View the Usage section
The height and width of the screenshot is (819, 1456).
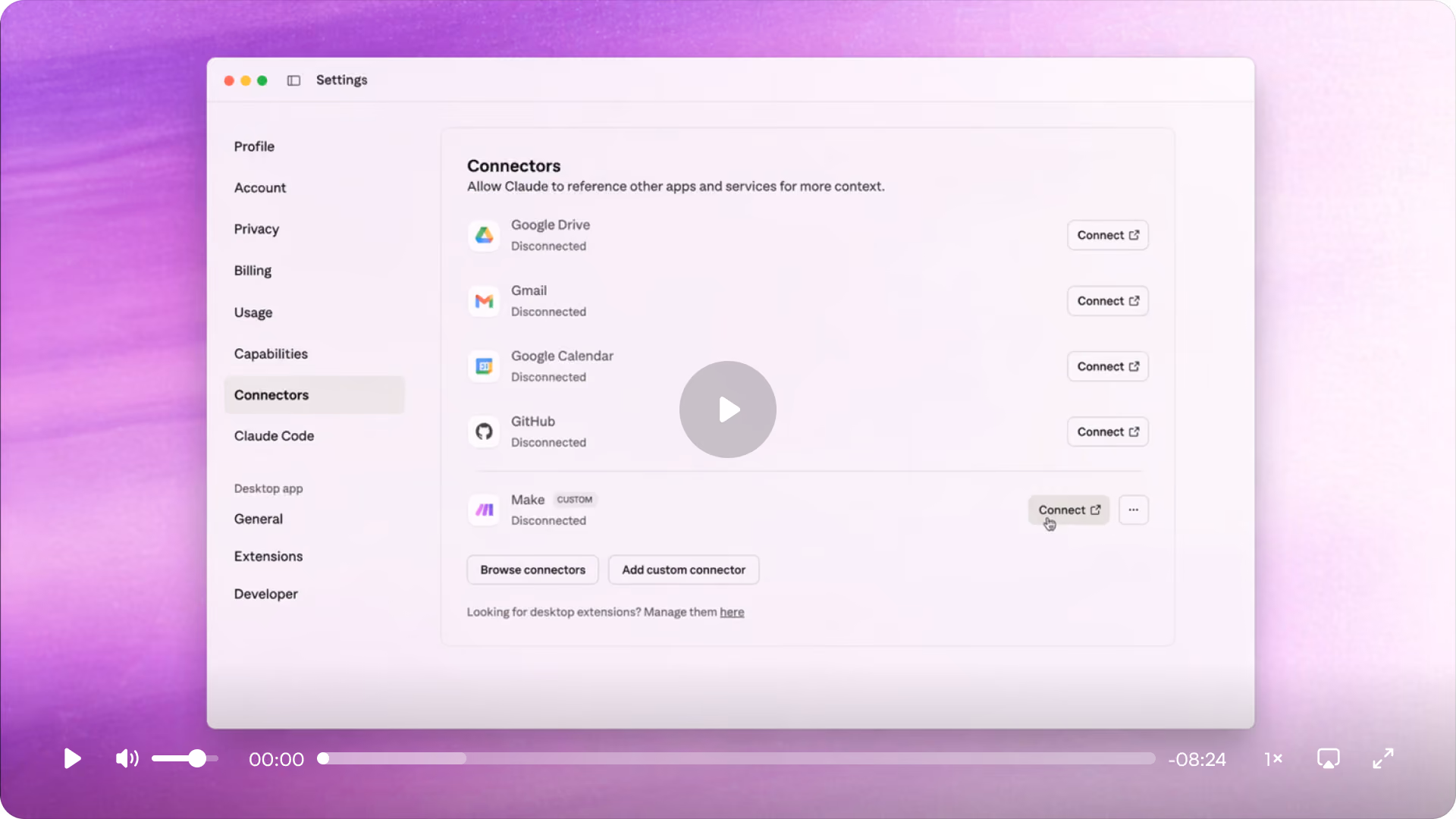pos(253,312)
